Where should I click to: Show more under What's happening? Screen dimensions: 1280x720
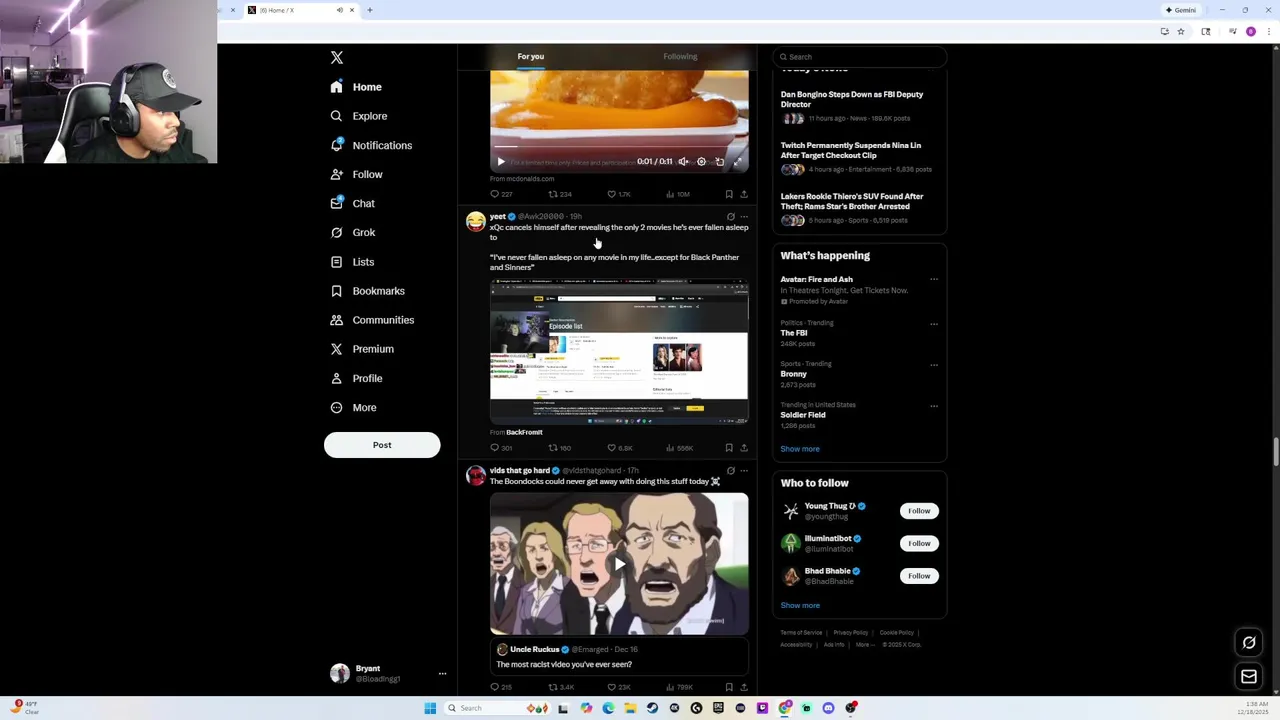800,449
